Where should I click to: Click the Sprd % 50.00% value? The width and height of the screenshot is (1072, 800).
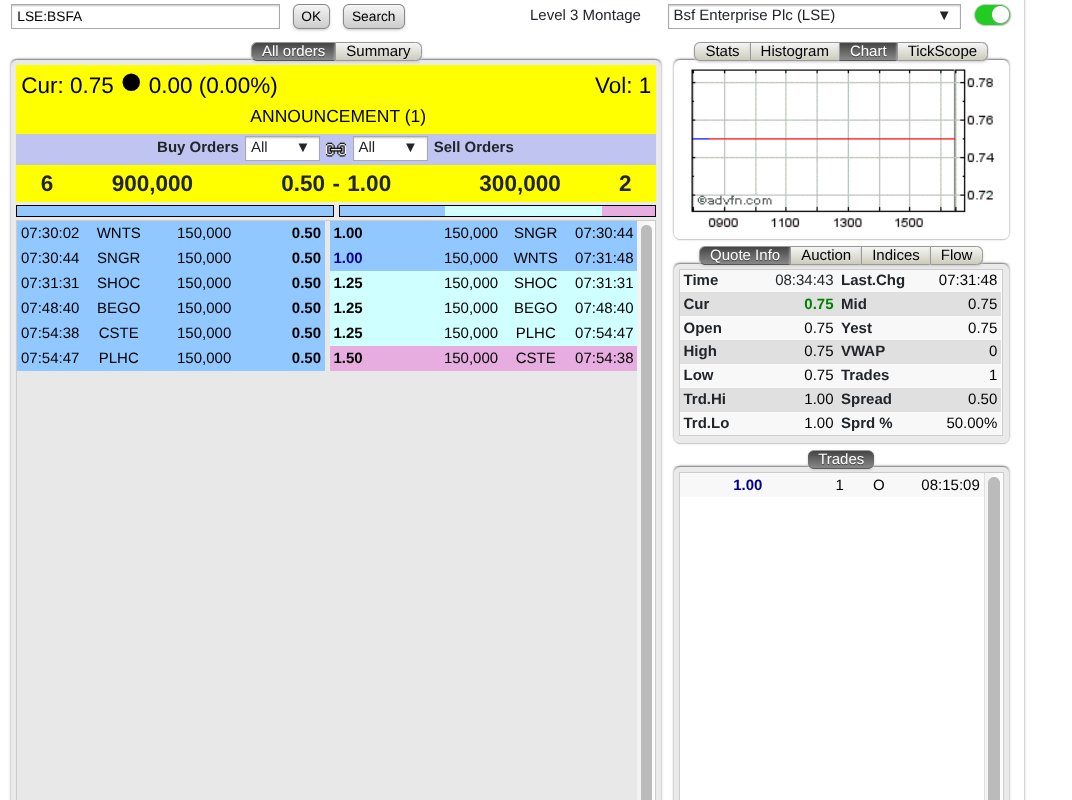coord(971,423)
